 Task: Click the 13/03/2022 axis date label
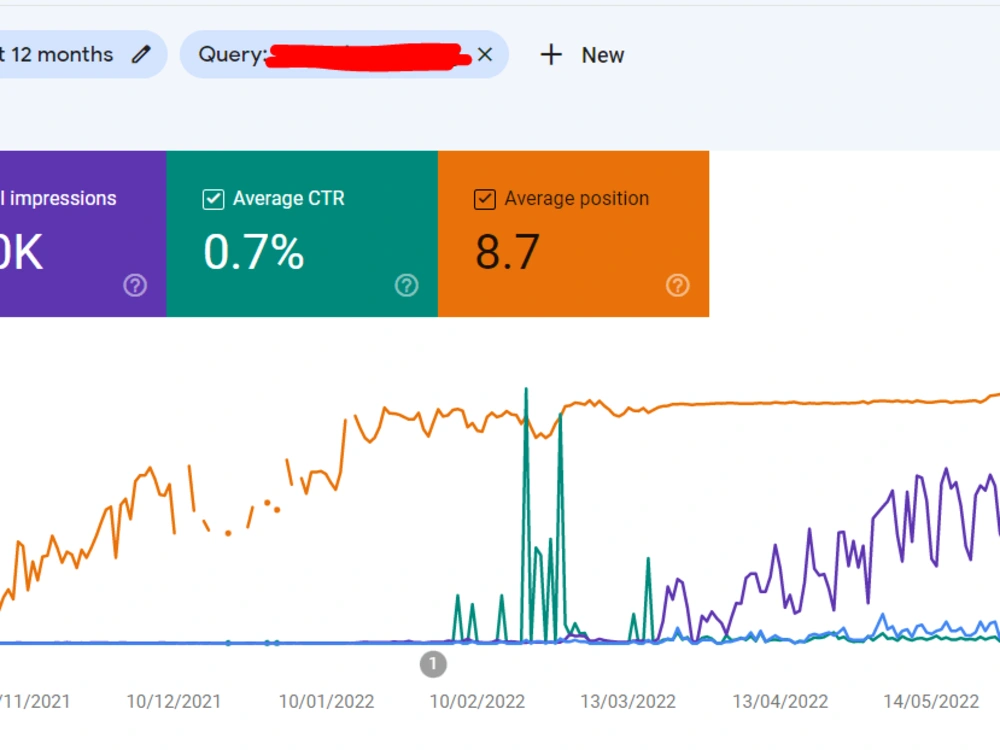click(628, 702)
